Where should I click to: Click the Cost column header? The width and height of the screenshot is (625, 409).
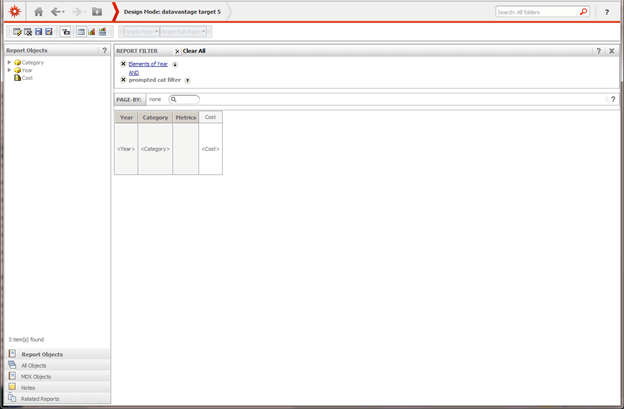pos(210,117)
